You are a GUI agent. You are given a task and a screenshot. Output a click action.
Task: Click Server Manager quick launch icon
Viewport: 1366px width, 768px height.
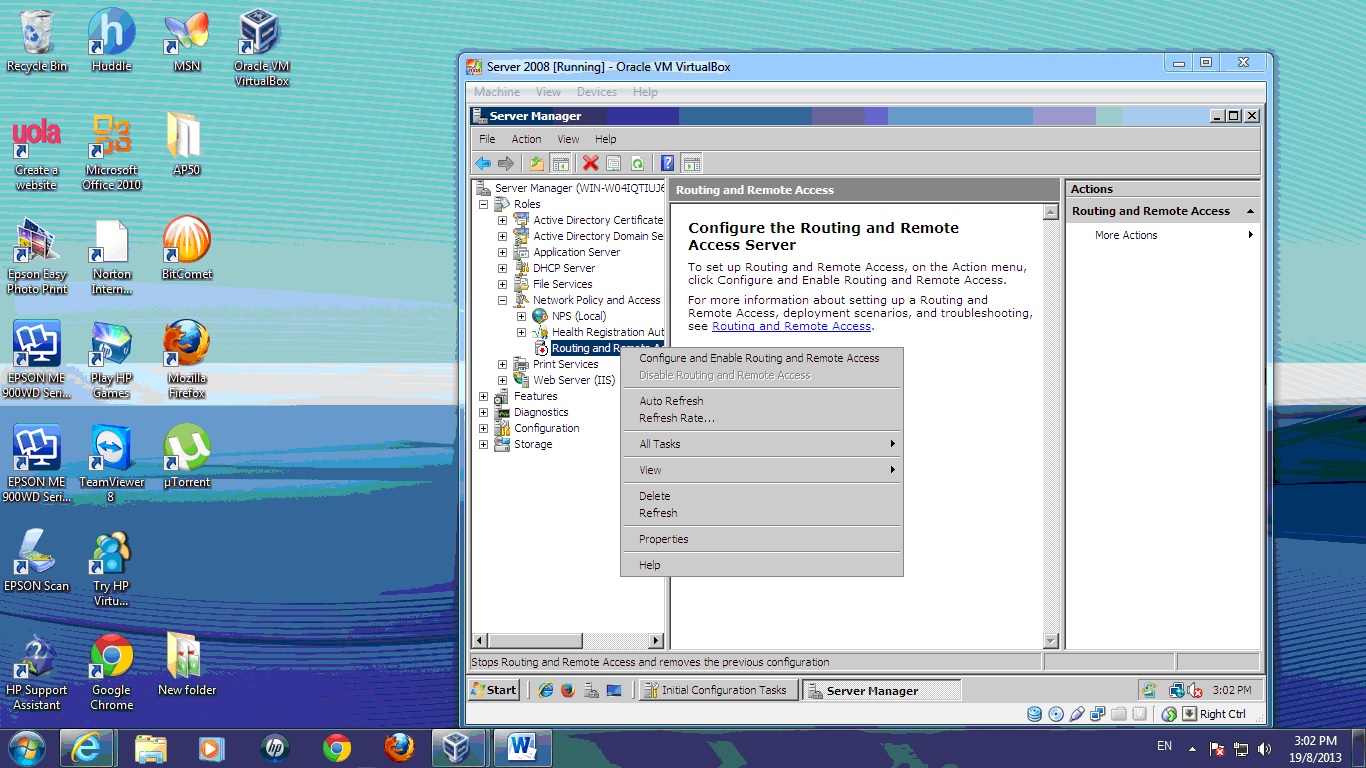click(x=591, y=690)
